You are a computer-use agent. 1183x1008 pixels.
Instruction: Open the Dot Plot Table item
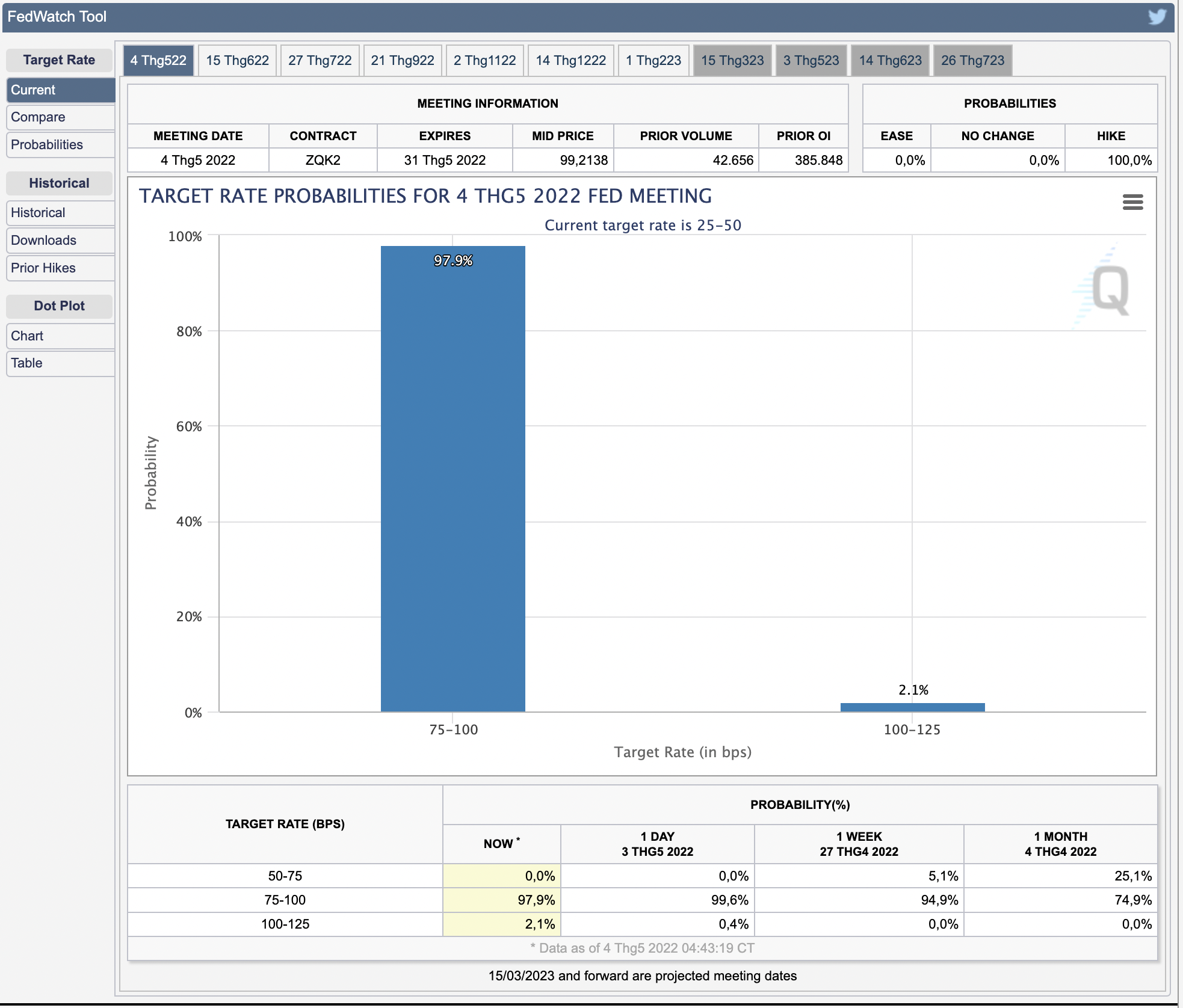[x=60, y=363]
